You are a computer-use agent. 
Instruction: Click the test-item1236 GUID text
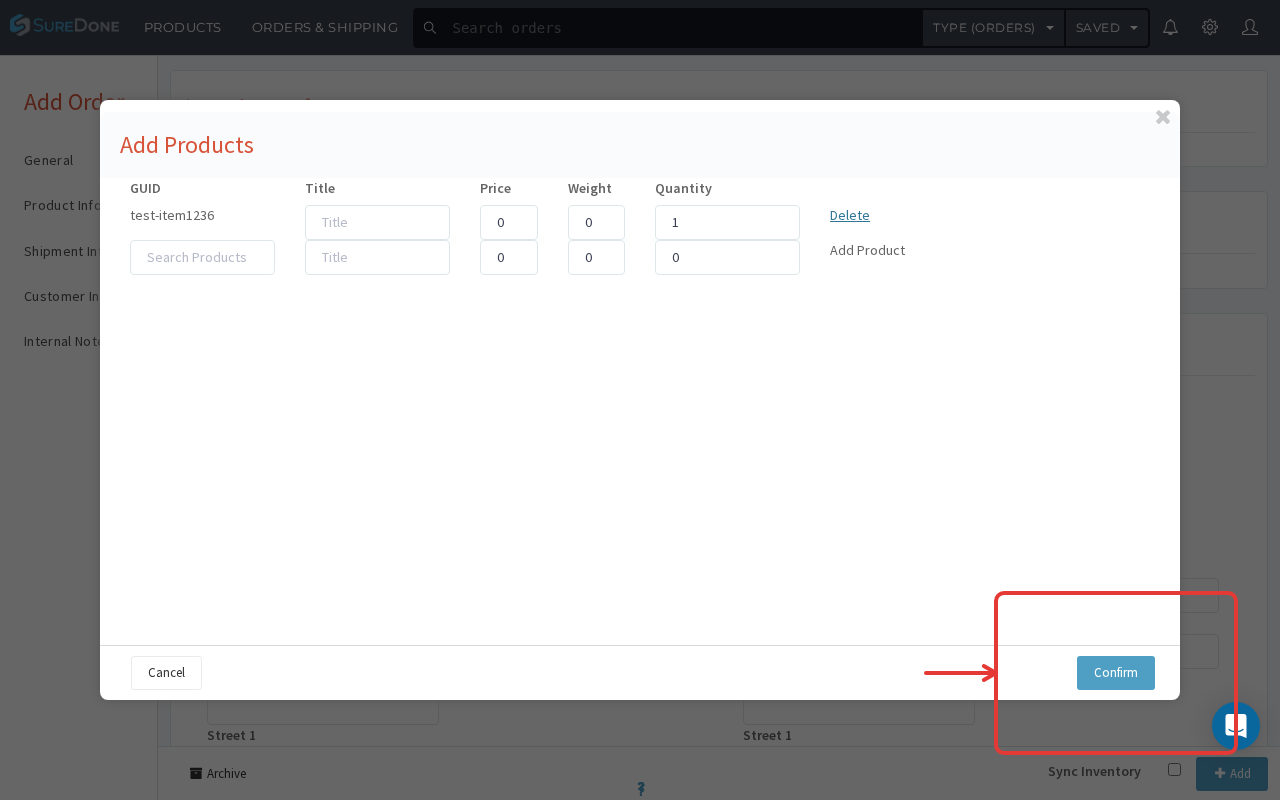(x=172, y=215)
